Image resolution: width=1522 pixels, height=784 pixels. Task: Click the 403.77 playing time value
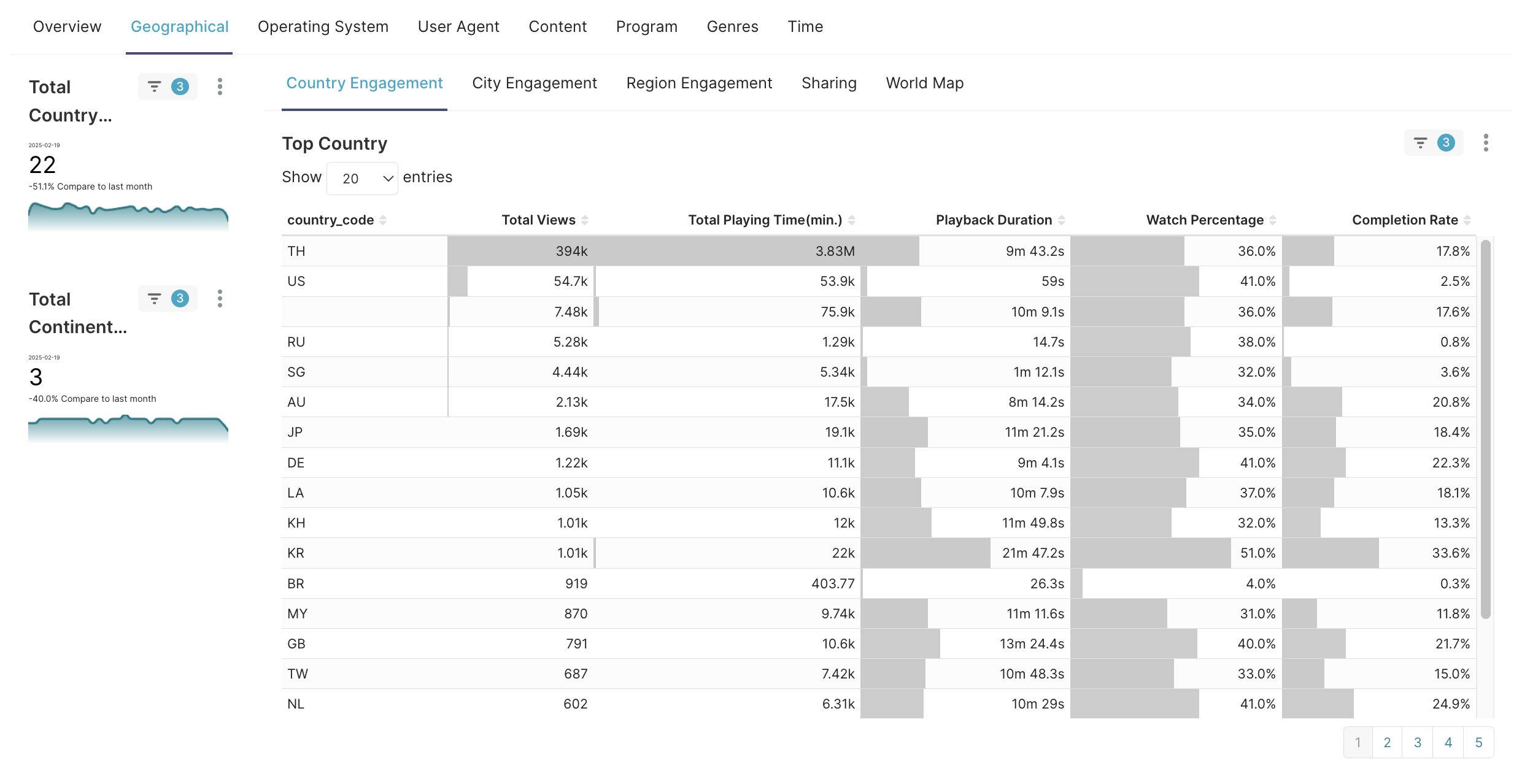coord(833,583)
